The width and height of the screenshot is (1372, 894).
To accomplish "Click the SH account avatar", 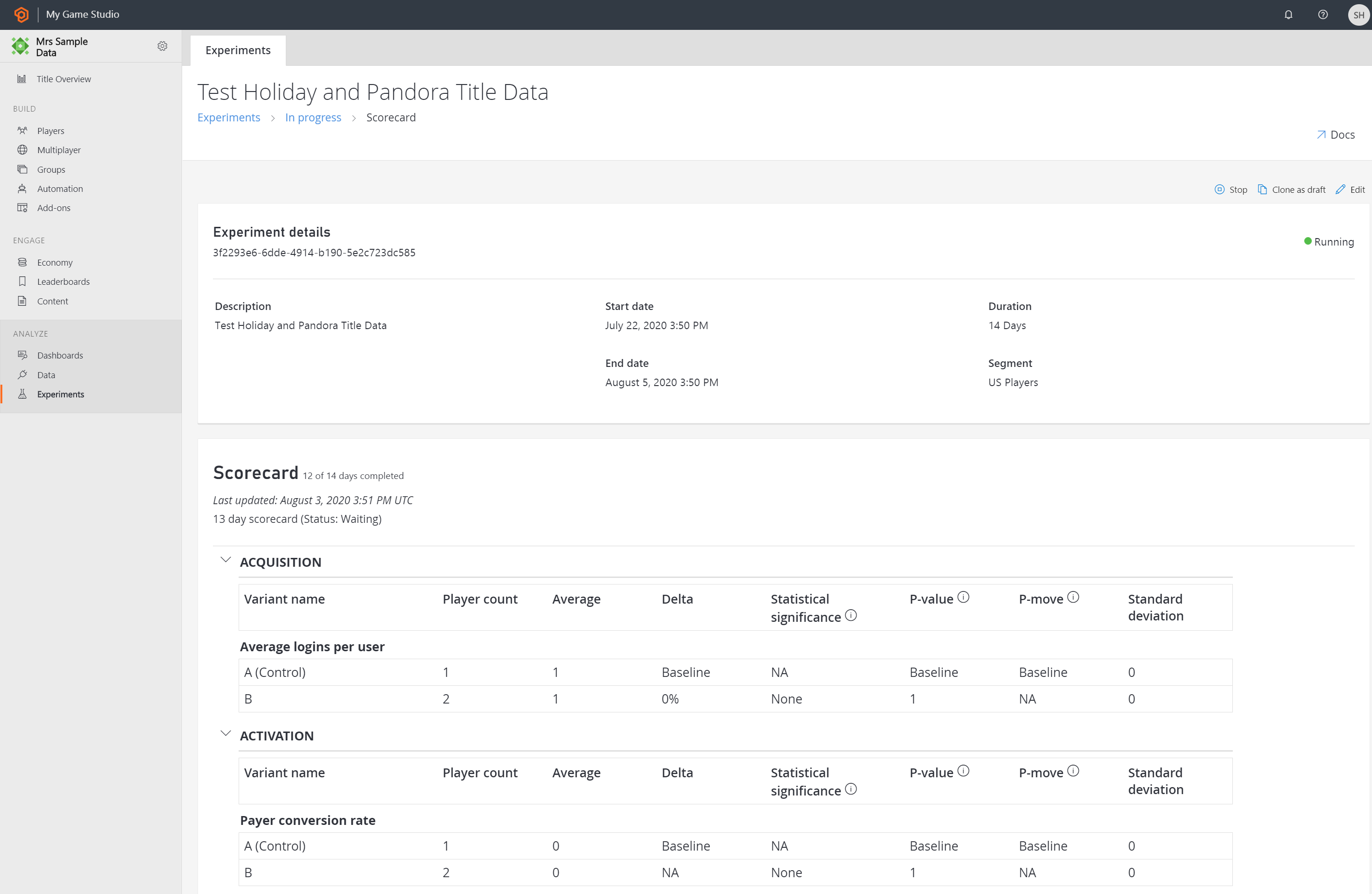I will coord(1358,14).
